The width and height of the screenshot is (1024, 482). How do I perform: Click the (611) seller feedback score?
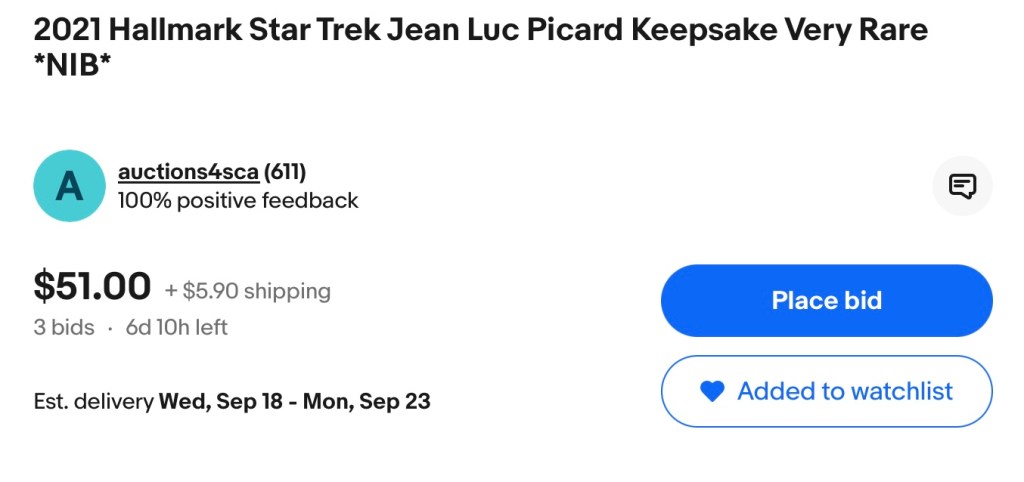coord(285,171)
